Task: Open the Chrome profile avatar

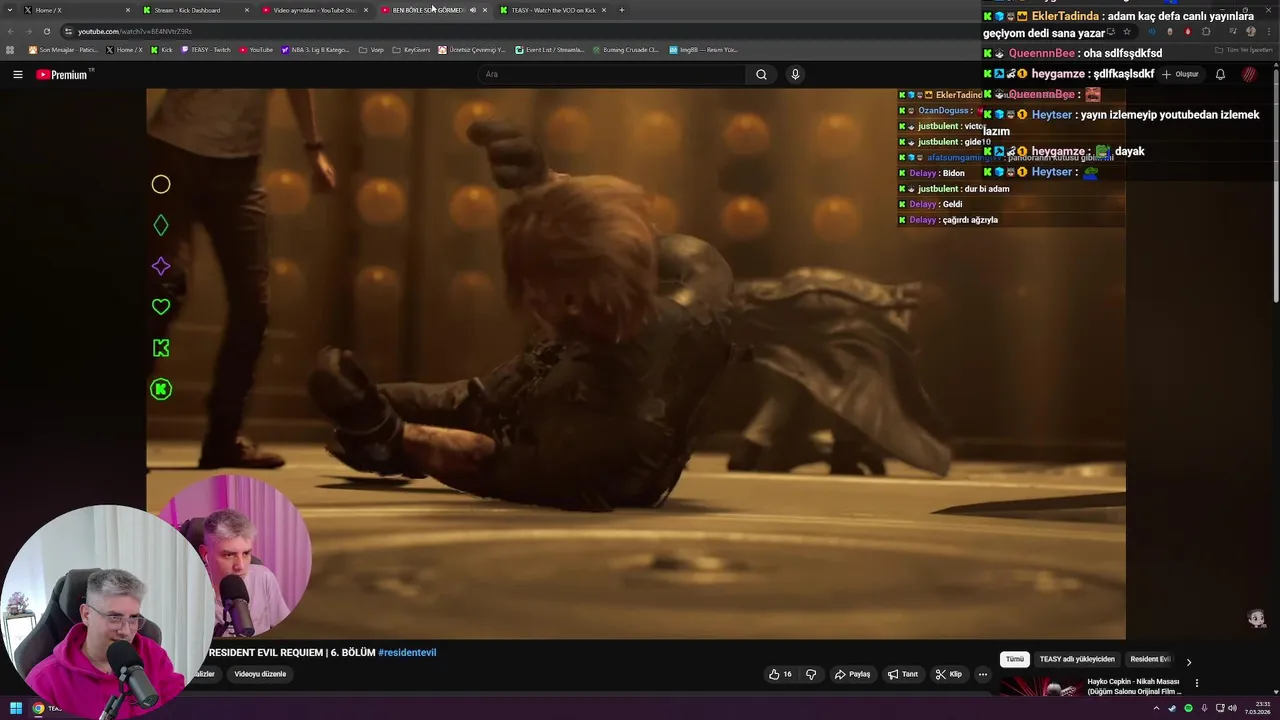Action: pos(1250,31)
